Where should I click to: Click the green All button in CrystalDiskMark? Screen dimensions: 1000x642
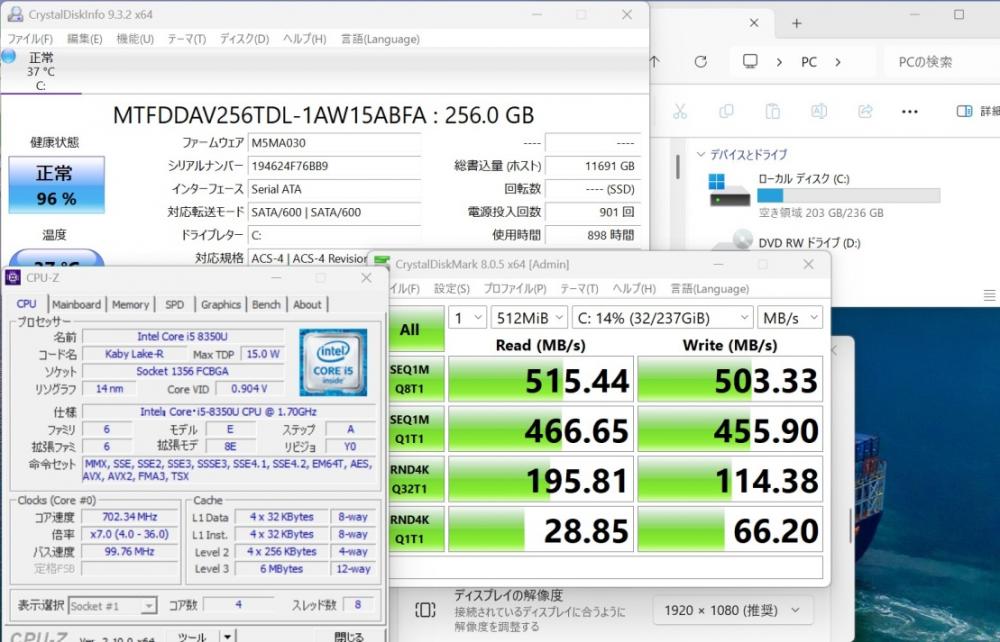tap(416, 329)
